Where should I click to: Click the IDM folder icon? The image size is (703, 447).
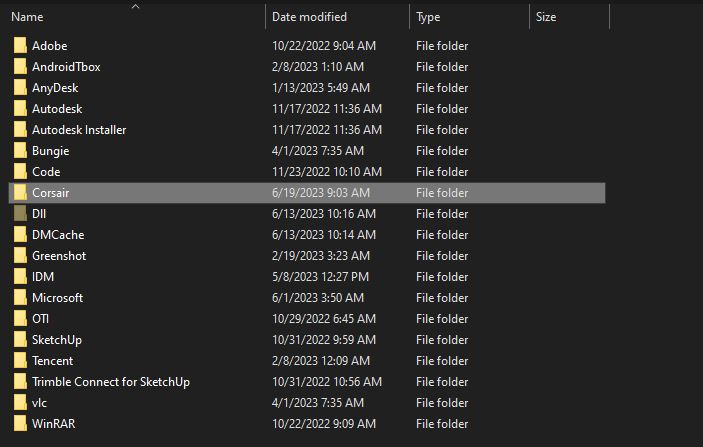coord(20,277)
